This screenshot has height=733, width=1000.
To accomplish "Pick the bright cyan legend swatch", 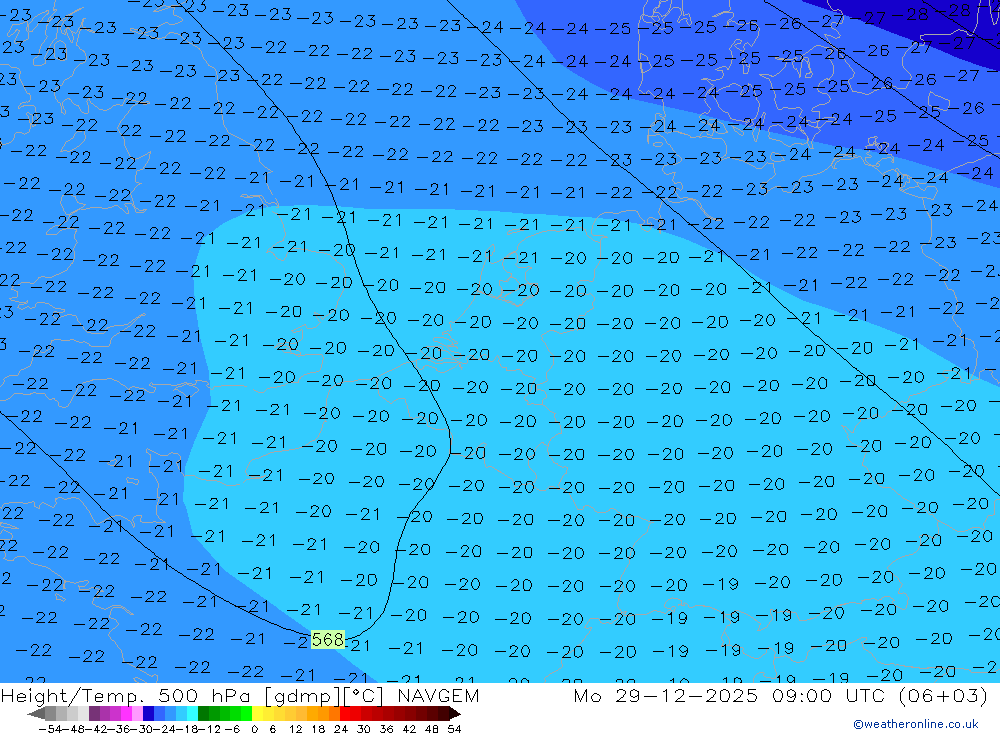I will pyautogui.click(x=192, y=713).
